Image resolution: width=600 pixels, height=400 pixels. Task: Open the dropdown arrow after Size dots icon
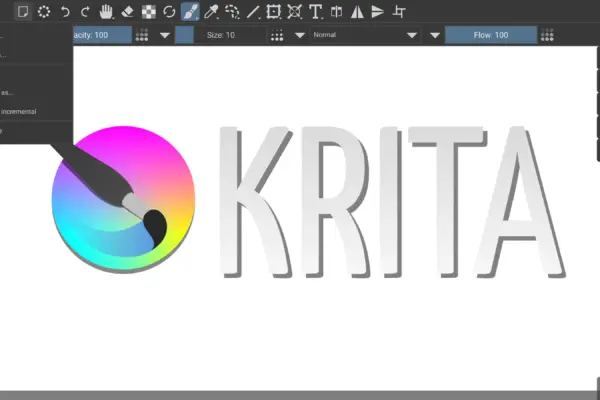click(300, 35)
